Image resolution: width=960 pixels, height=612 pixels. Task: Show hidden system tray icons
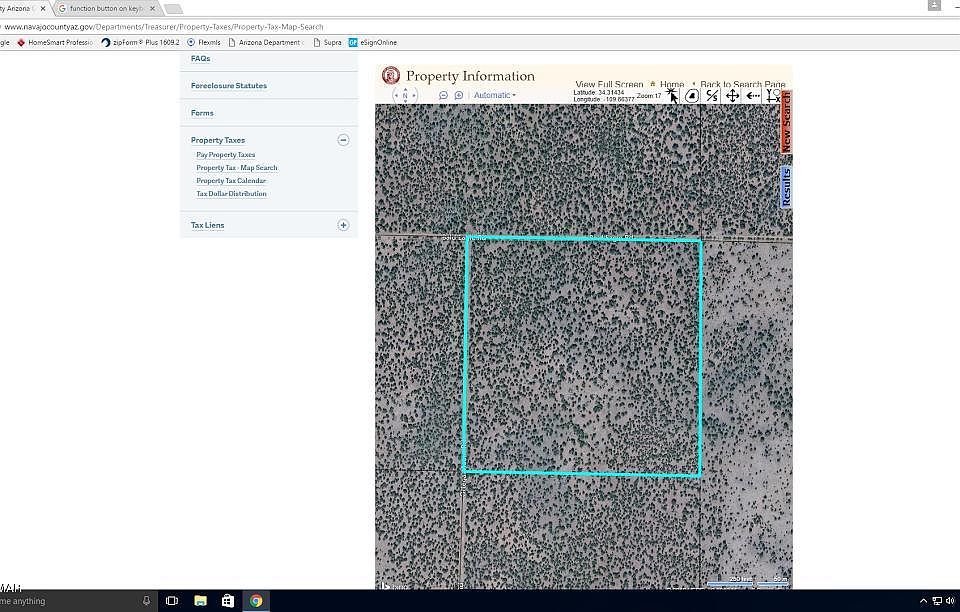pos(923,601)
